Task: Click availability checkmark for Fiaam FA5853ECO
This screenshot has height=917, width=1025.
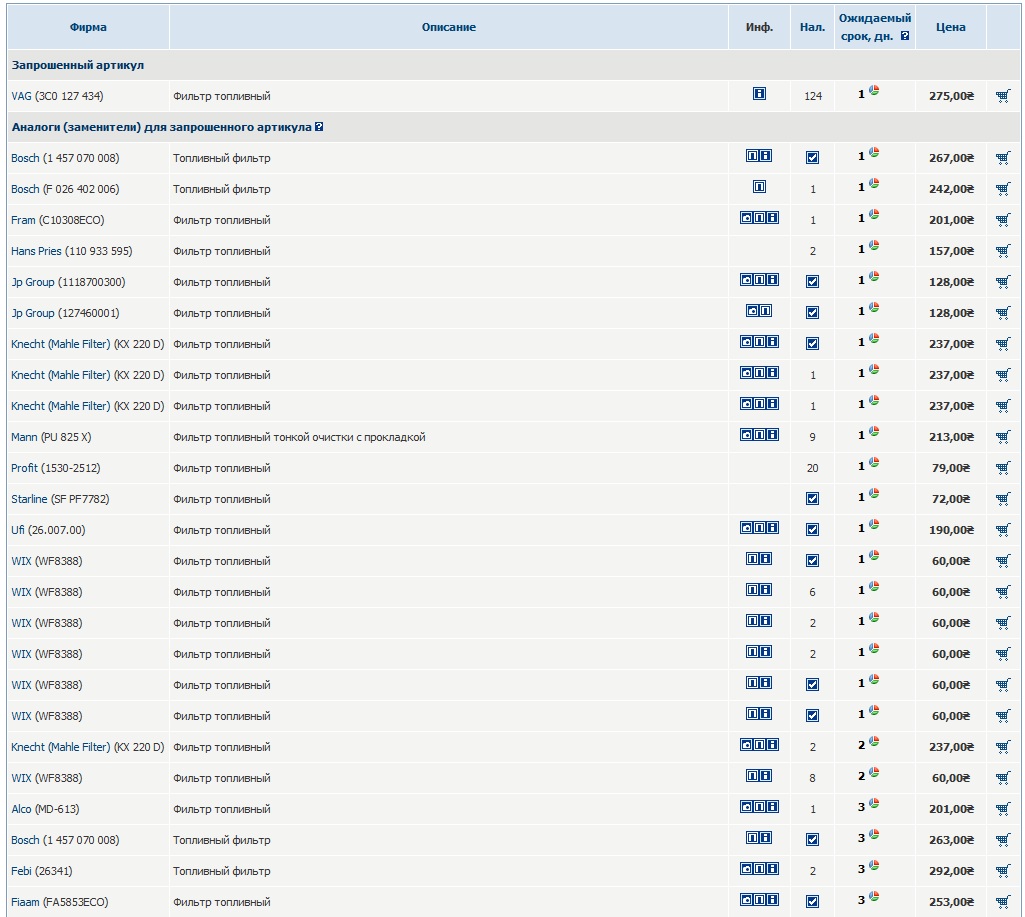Action: (813, 901)
